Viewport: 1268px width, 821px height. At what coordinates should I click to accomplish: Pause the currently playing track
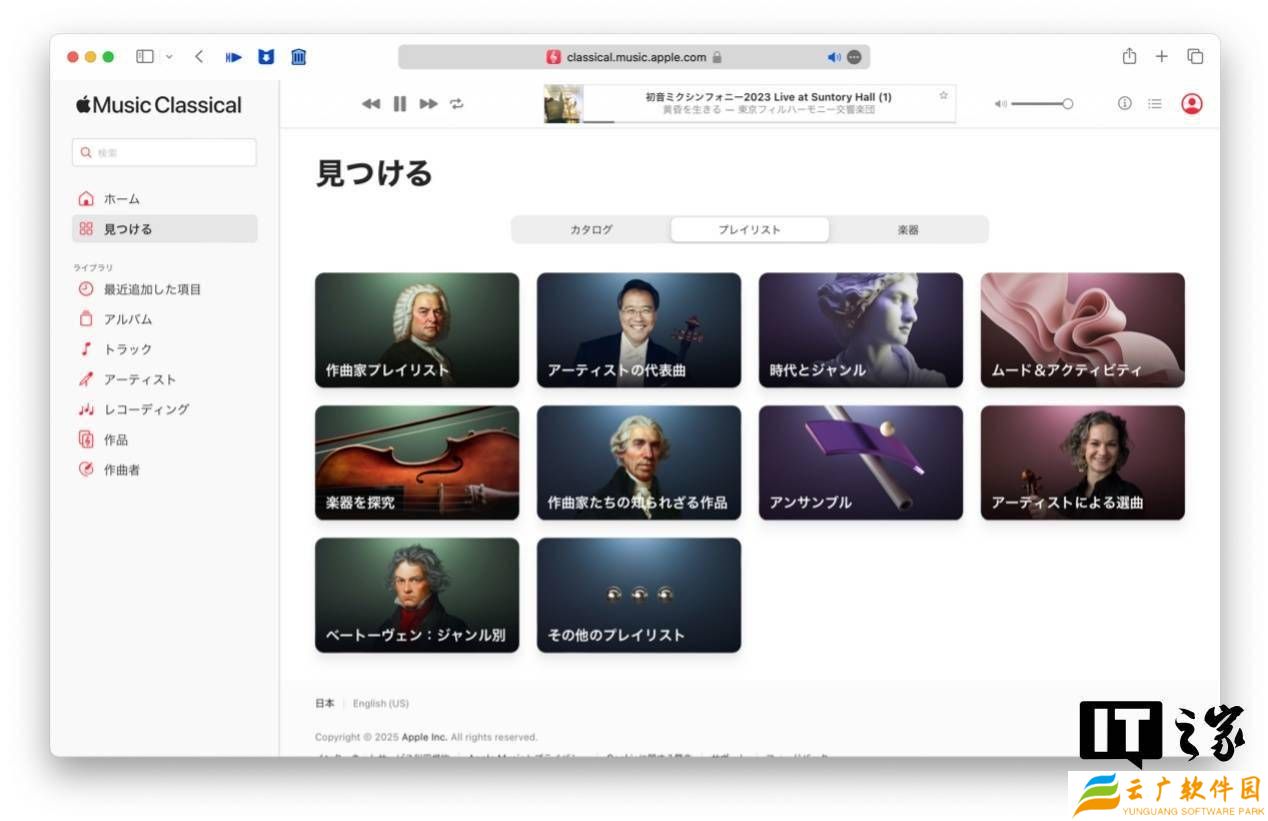[400, 103]
